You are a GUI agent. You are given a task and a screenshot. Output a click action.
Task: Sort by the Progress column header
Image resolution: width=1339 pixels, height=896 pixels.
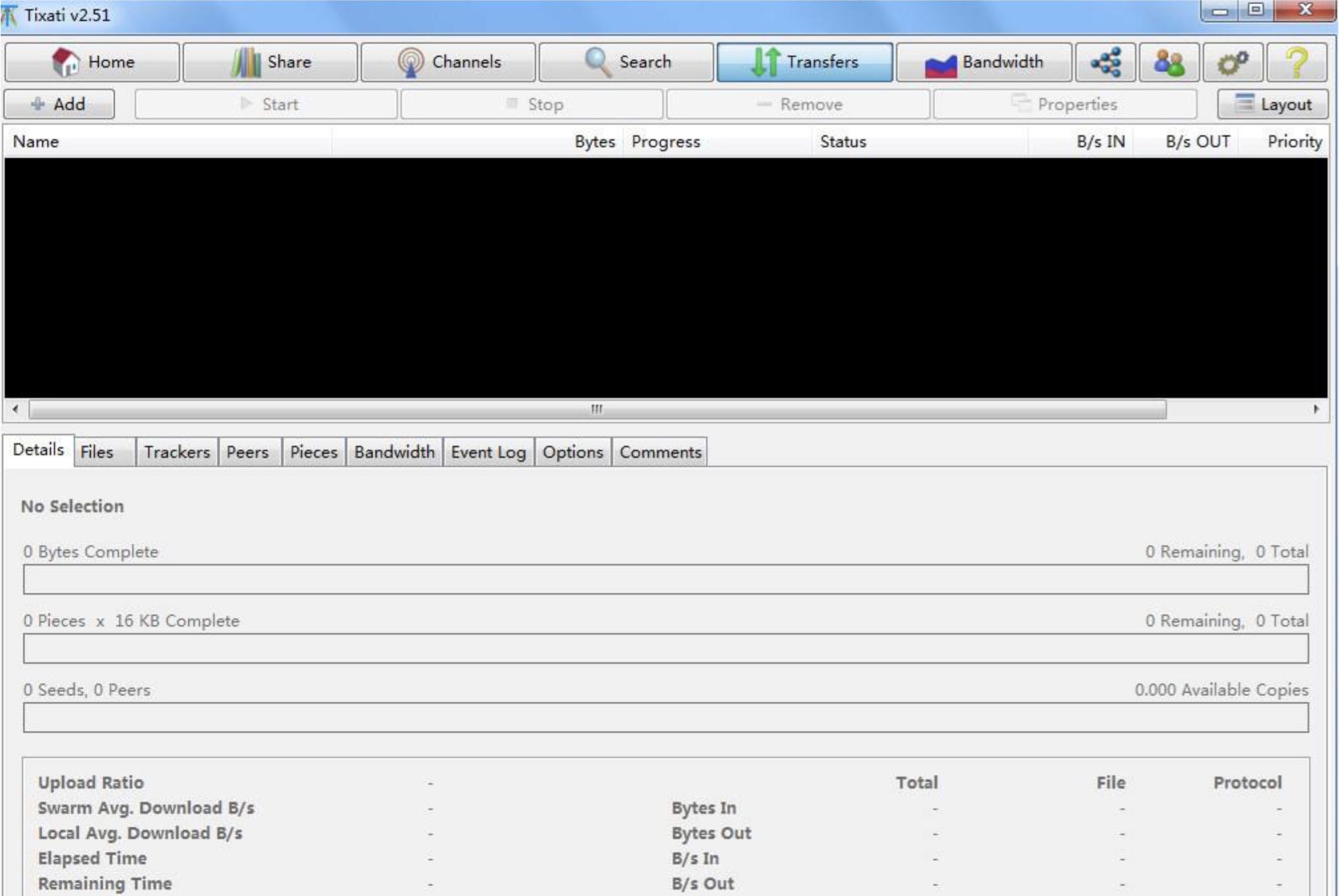point(666,142)
